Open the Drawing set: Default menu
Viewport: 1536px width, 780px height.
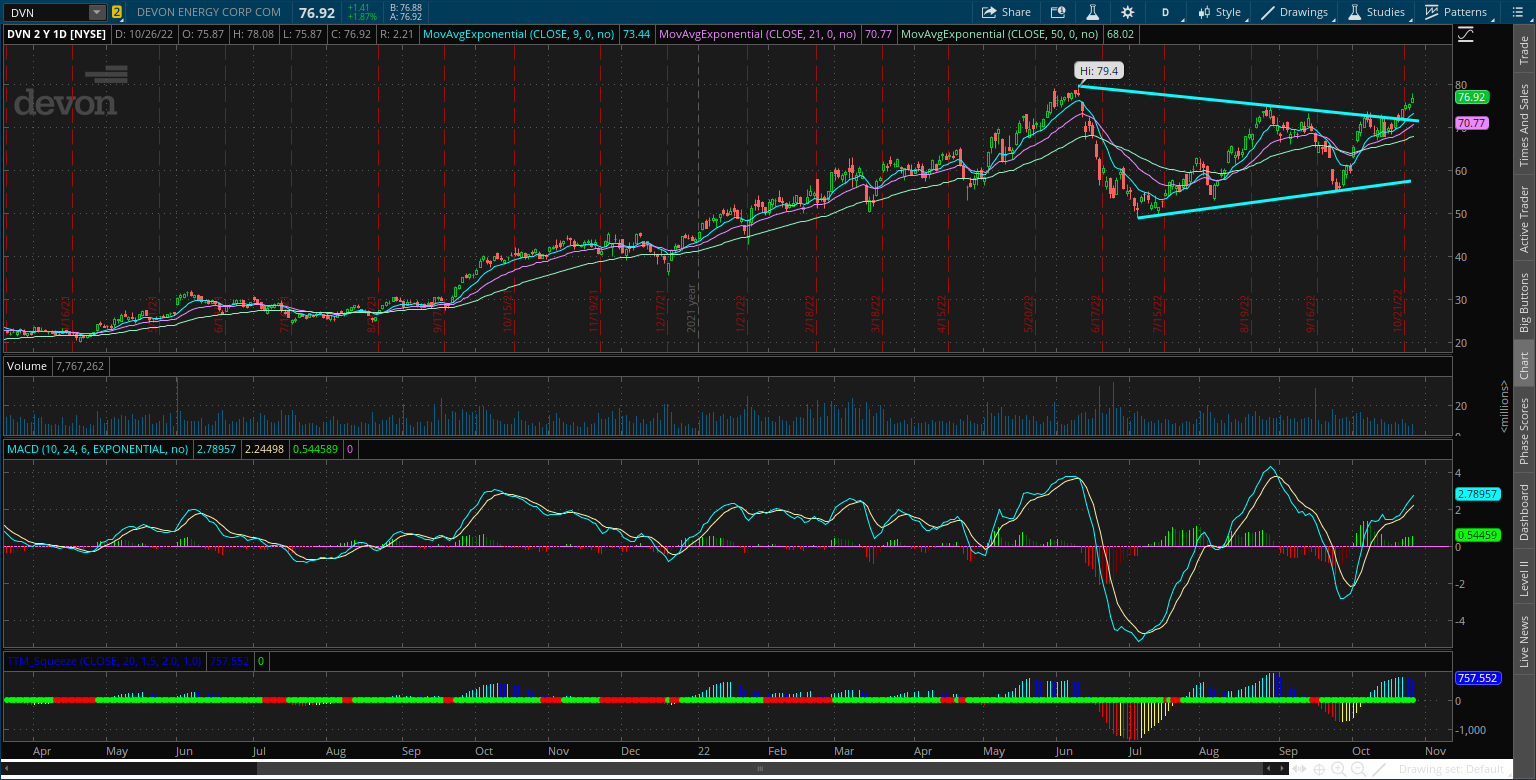1451,769
